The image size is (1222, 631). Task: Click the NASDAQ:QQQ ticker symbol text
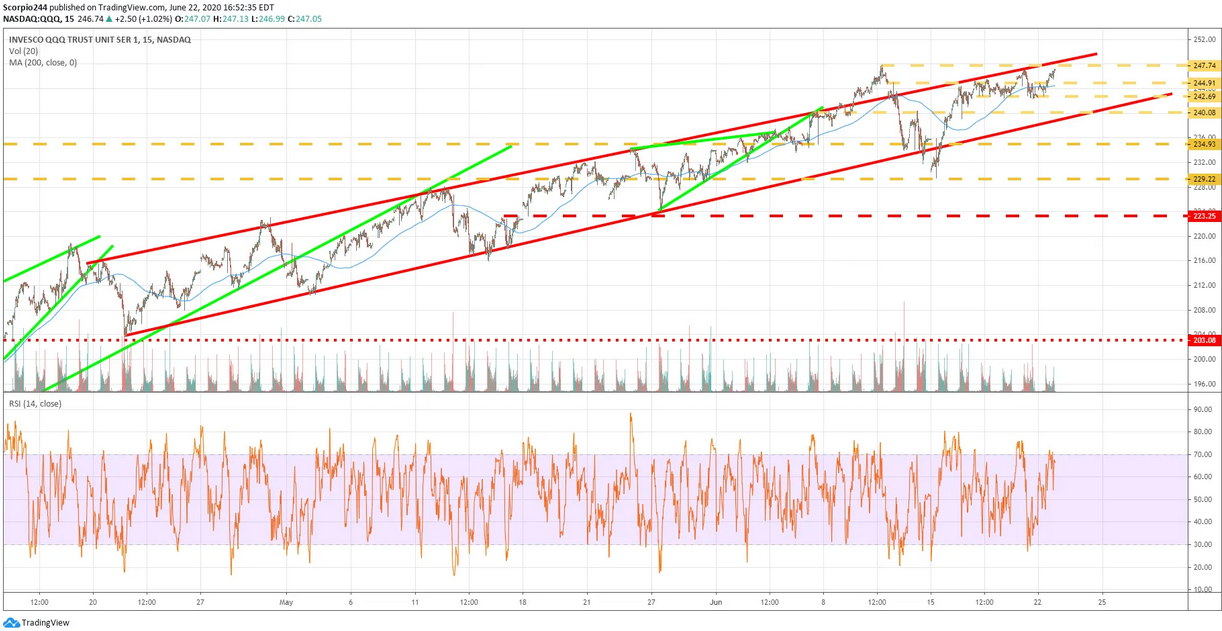(27, 16)
